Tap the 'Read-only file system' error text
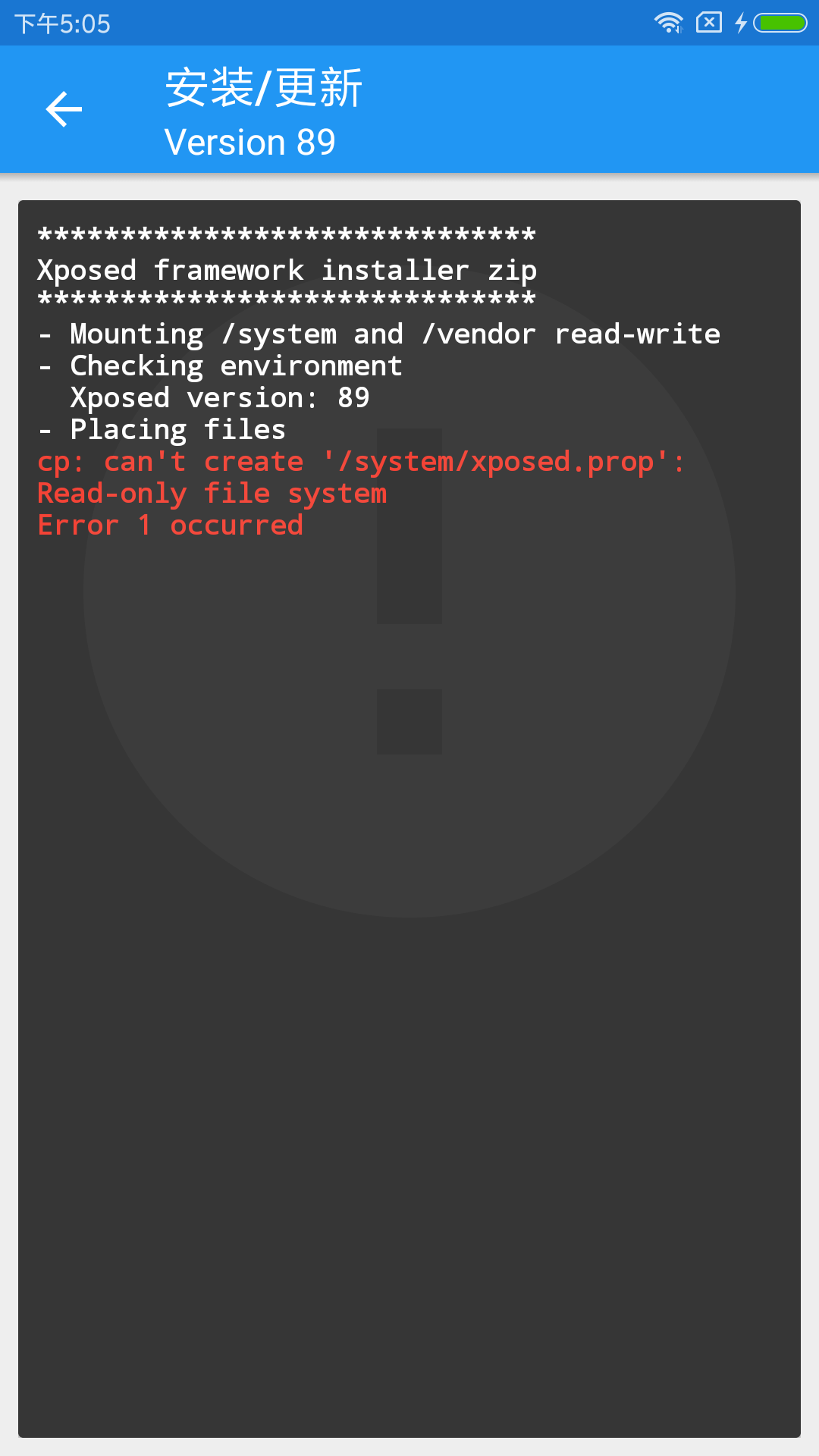Image resolution: width=819 pixels, height=1456 pixels. (x=212, y=494)
